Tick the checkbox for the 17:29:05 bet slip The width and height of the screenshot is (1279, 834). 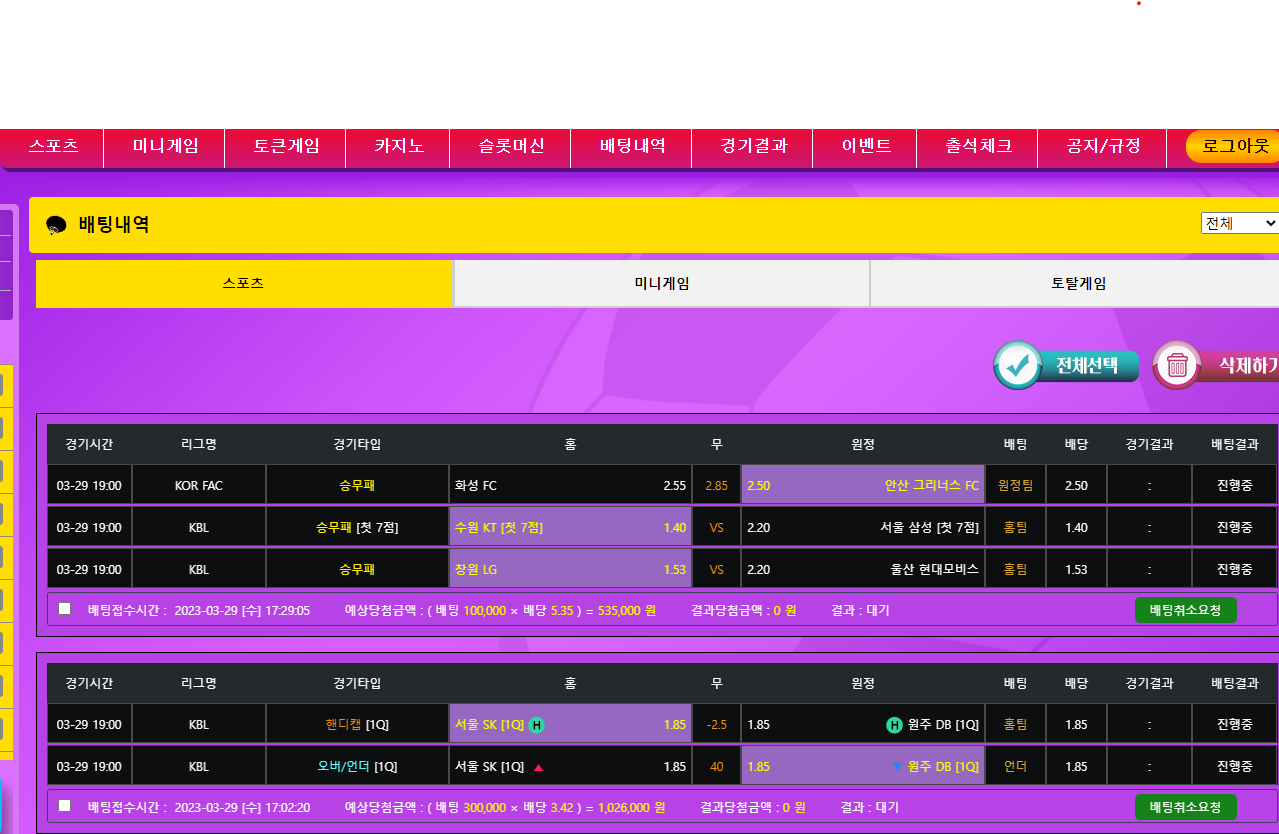pos(65,608)
